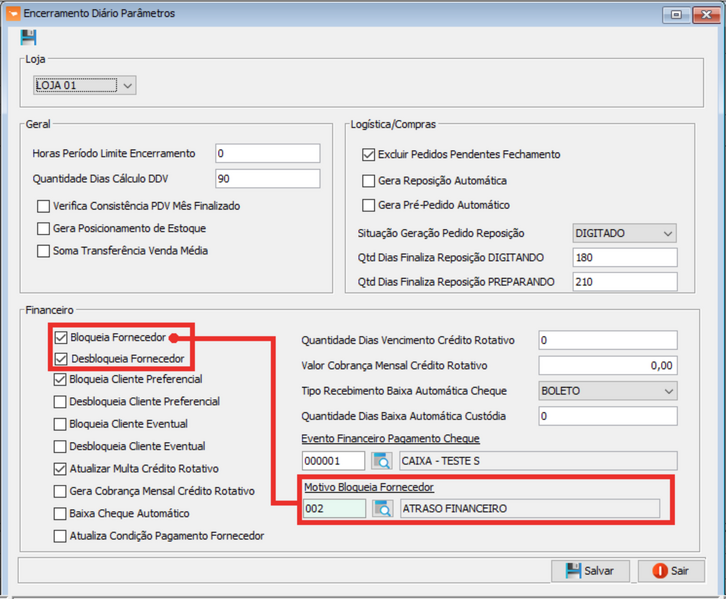Screen dimensions: 726x599
Task: Click the save disk icon in toolbar
Action: (28, 38)
